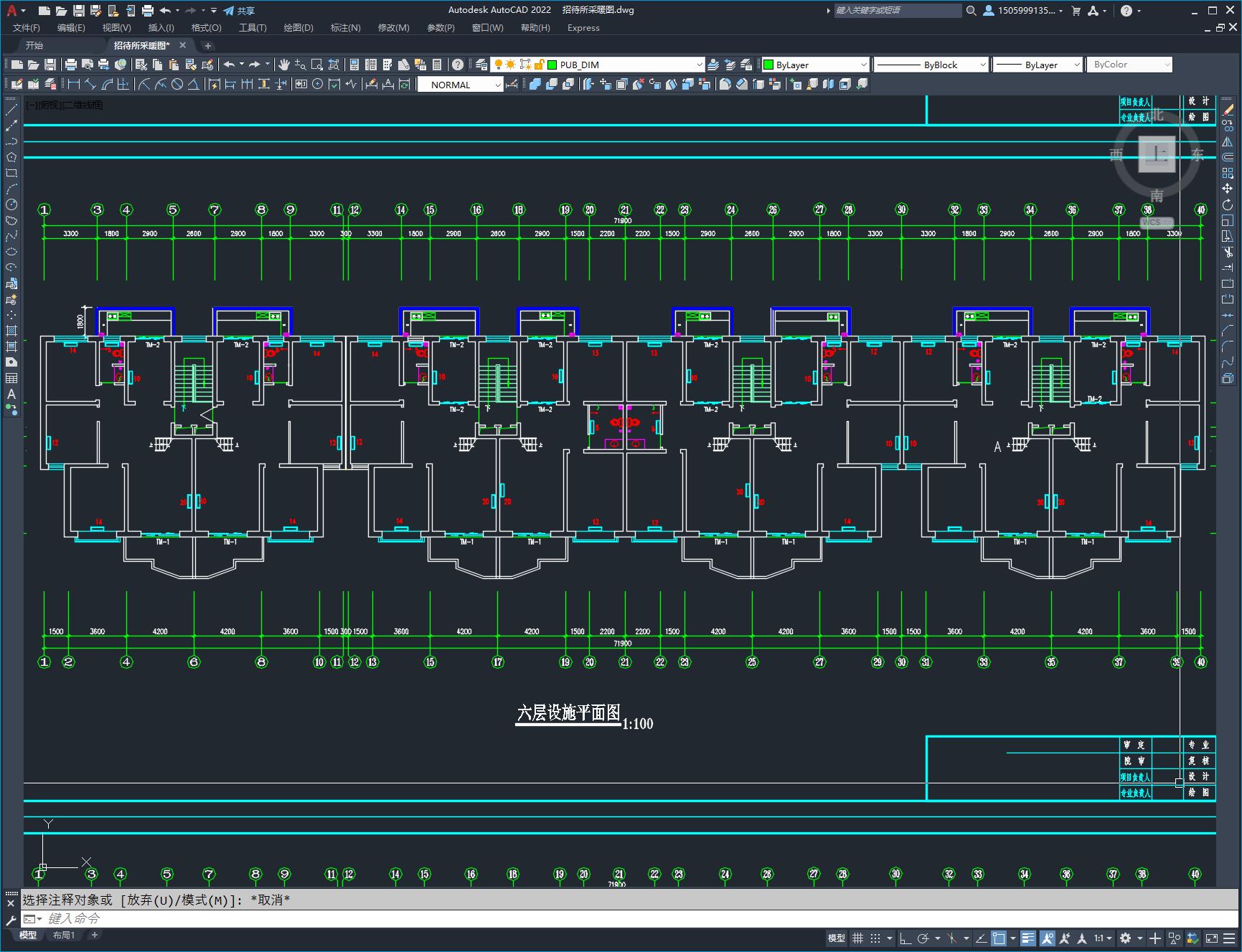The width and height of the screenshot is (1242, 952).
Task: Toggle layer on/off lightbulb icon
Action: click(x=498, y=65)
